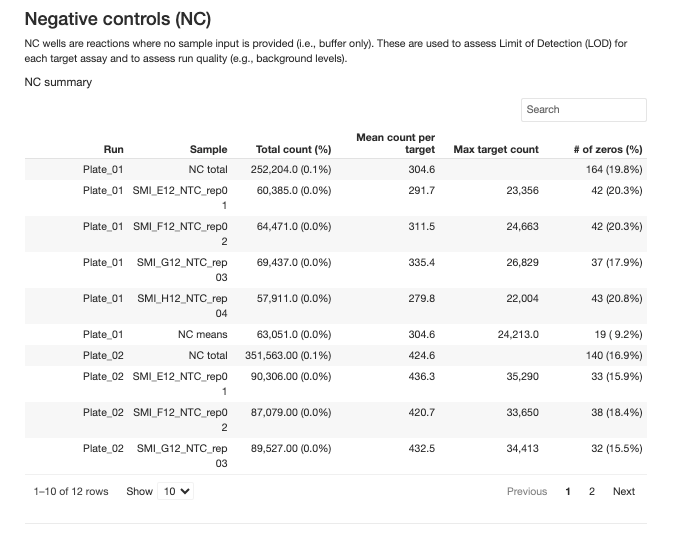The width and height of the screenshot is (687, 535).
Task: Click the Next page button
Action: tap(623, 491)
